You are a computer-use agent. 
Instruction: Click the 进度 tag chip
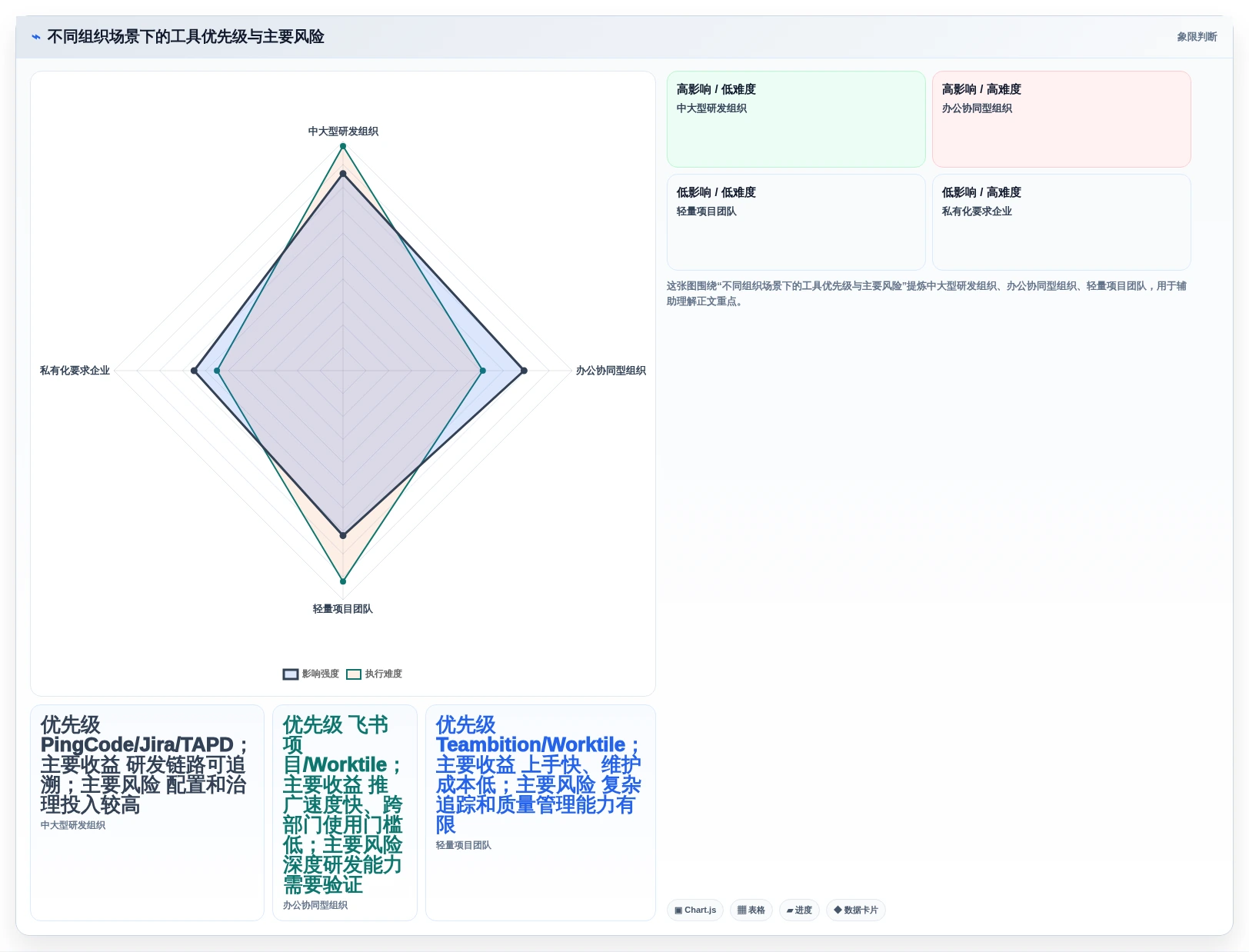point(799,910)
